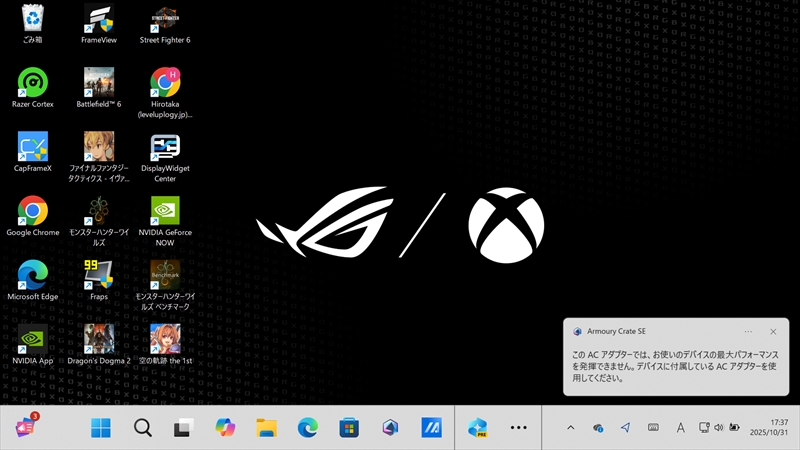Click the Dragon's Dogma 2 shortcut
Viewport: 800px width, 450px height.
tap(99, 339)
